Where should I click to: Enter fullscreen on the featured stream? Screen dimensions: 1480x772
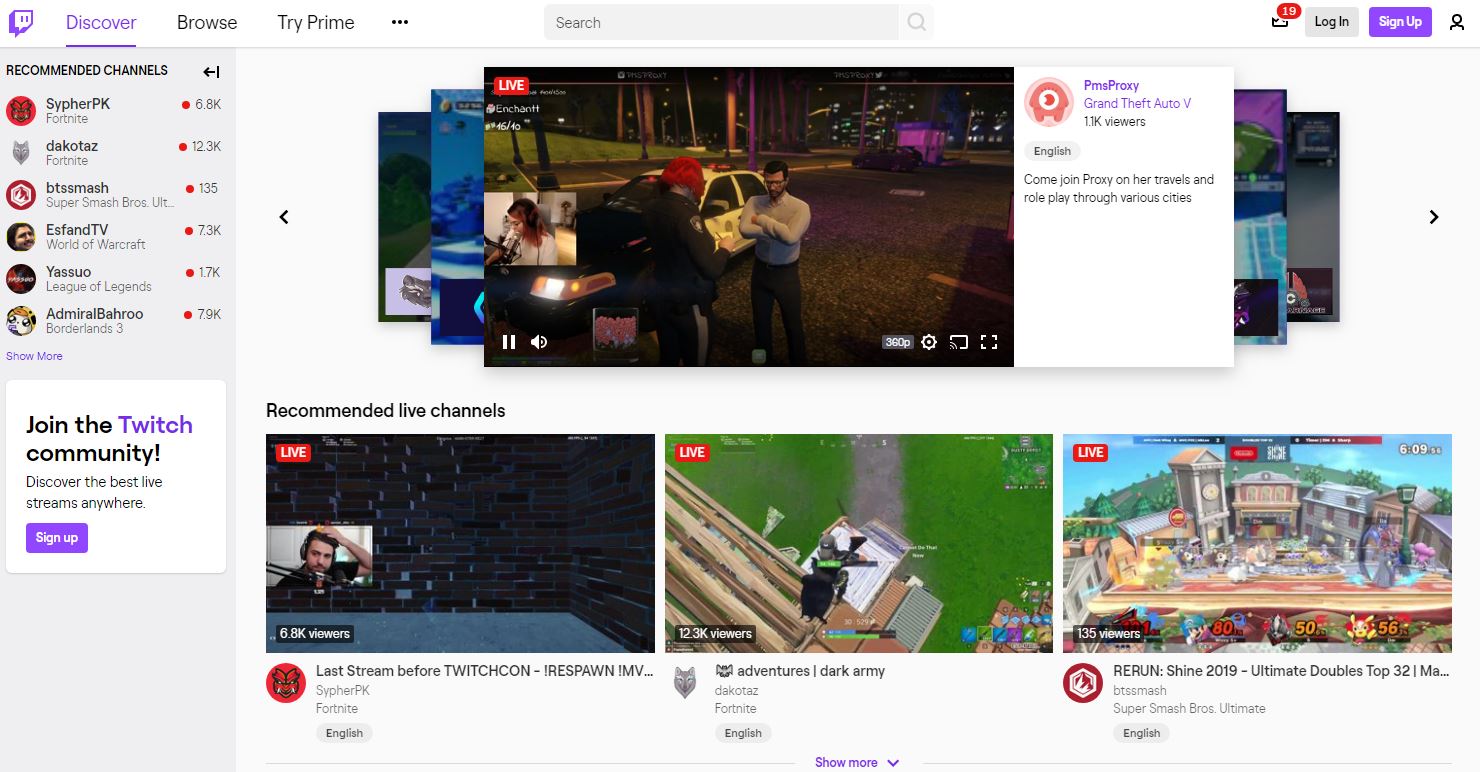click(989, 342)
